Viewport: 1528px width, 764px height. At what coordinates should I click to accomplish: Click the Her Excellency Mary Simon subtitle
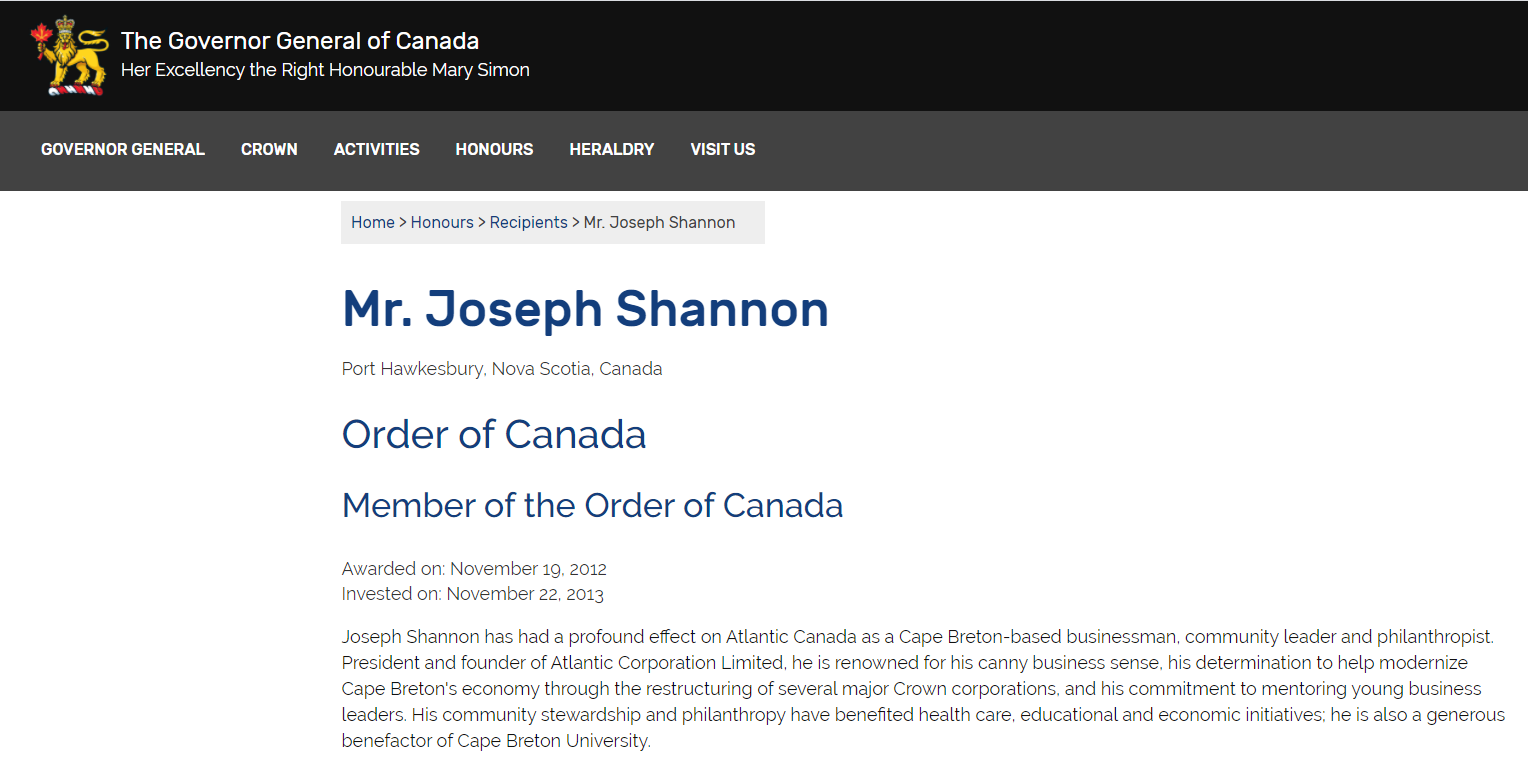[x=325, y=70]
